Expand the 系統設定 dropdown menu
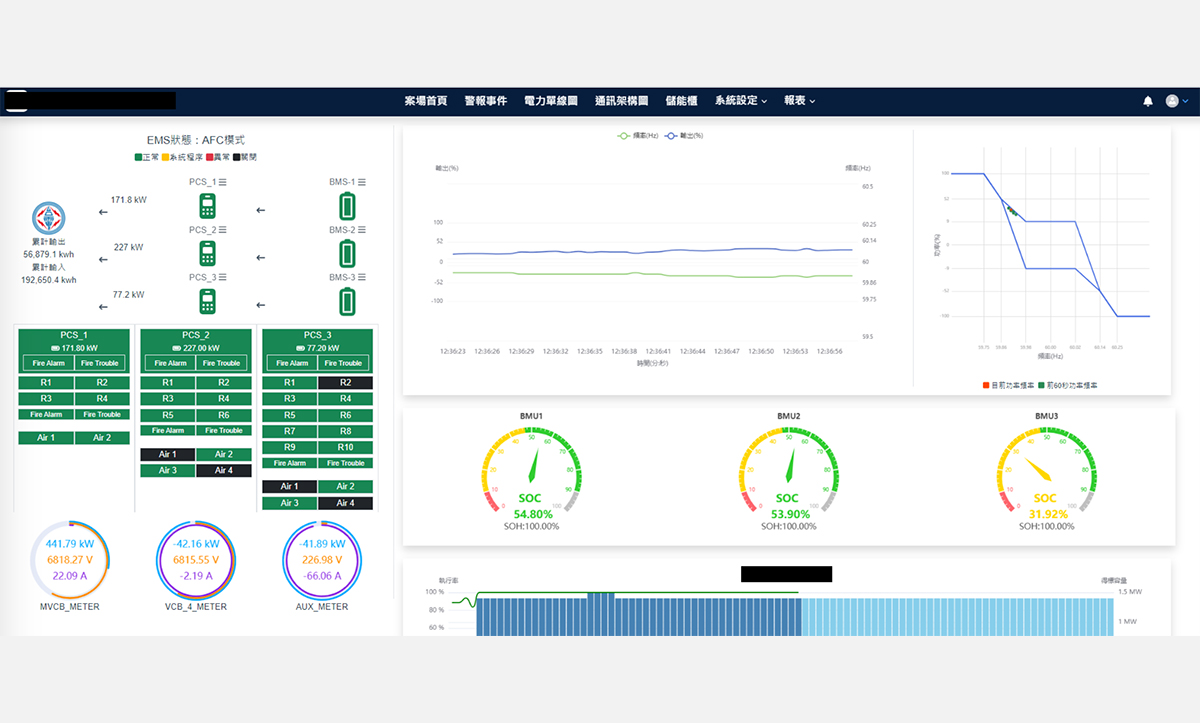The height and width of the screenshot is (723, 1200). coord(740,101)
